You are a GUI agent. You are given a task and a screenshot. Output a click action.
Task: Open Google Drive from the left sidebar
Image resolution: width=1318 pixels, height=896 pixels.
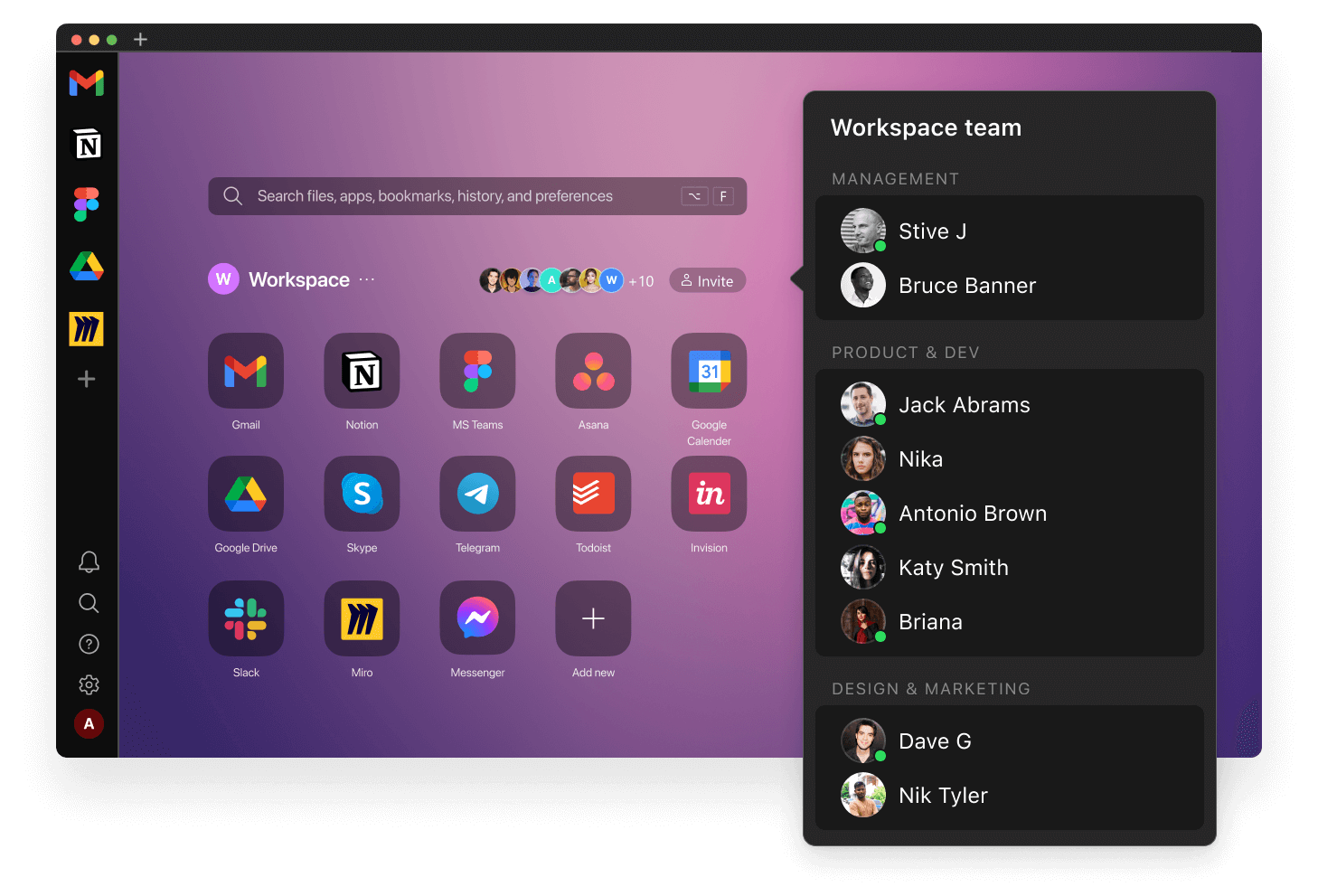pyautogui.click(x=87, y=266)
